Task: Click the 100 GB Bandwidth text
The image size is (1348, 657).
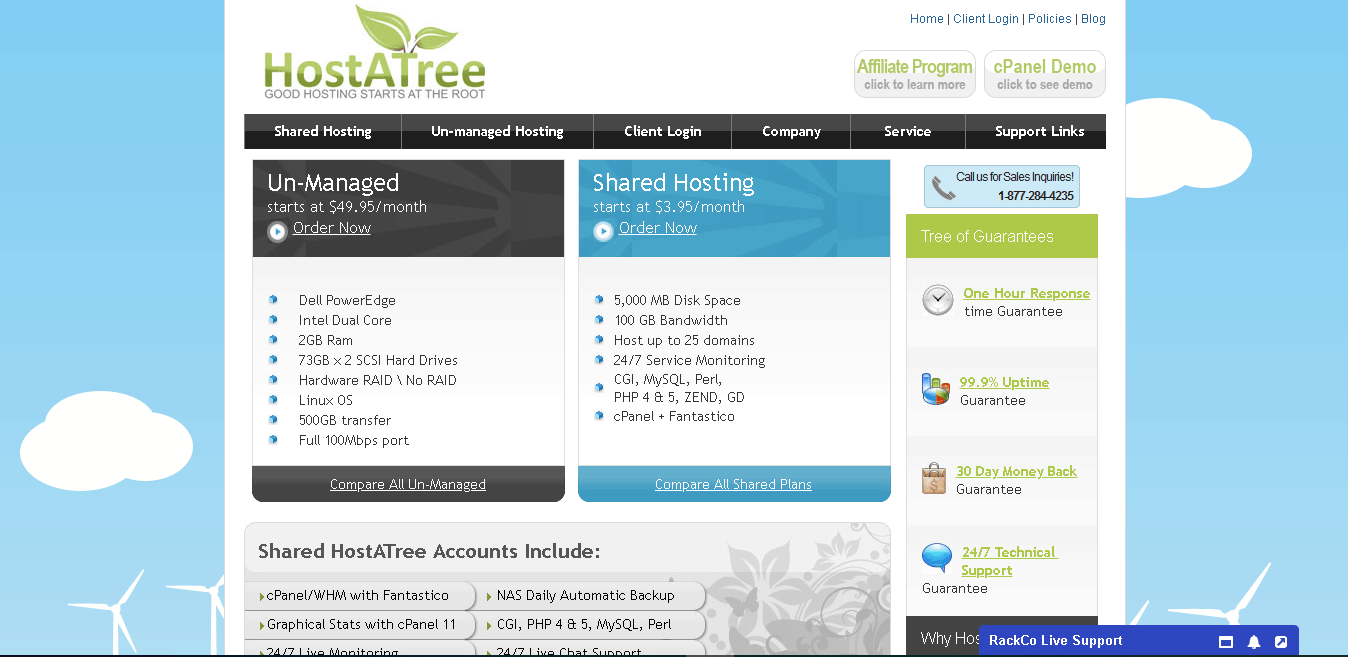Action: click(x=671, y=320)
